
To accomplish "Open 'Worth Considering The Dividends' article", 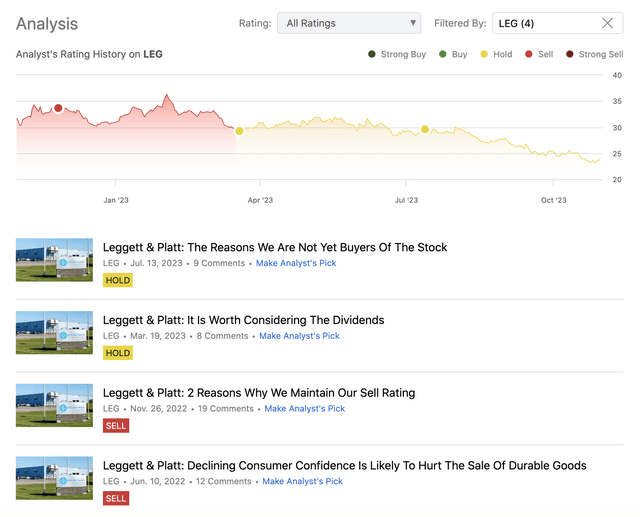I will (243, 320).
